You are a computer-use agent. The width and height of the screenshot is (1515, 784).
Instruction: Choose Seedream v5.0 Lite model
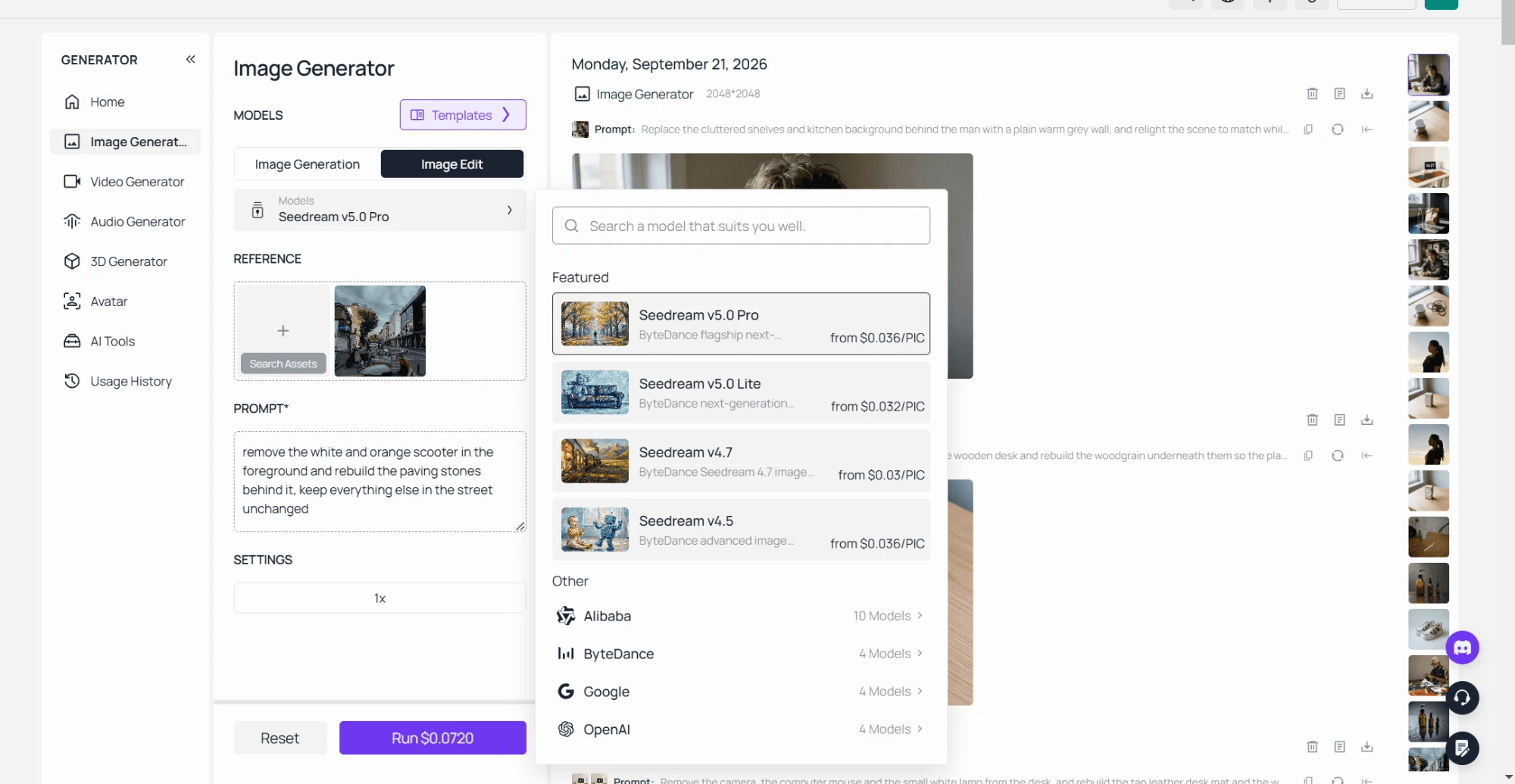(x=741, y=392)
